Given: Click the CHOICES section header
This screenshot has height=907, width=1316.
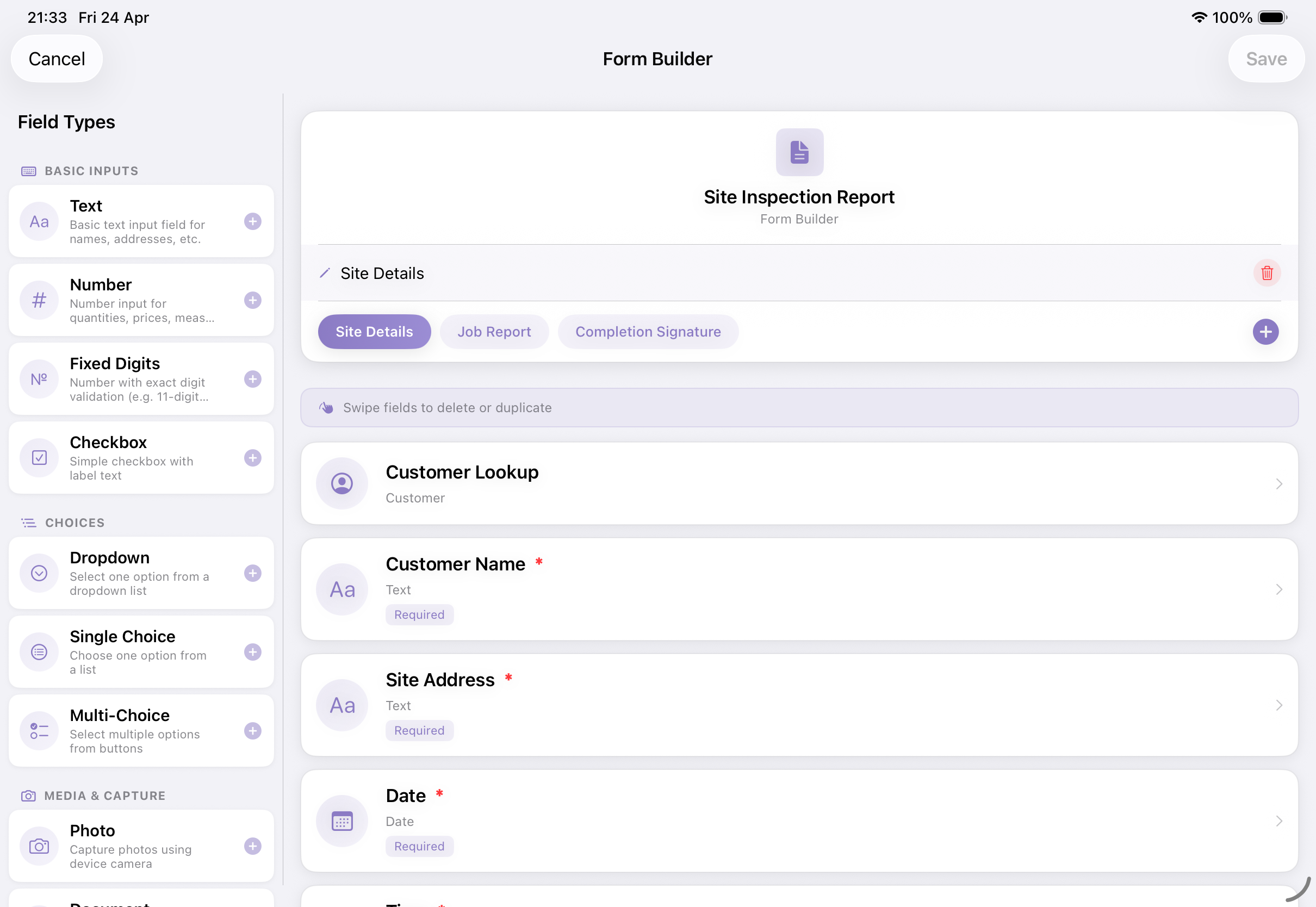Looking at the screenshot, I should [75, 523].
